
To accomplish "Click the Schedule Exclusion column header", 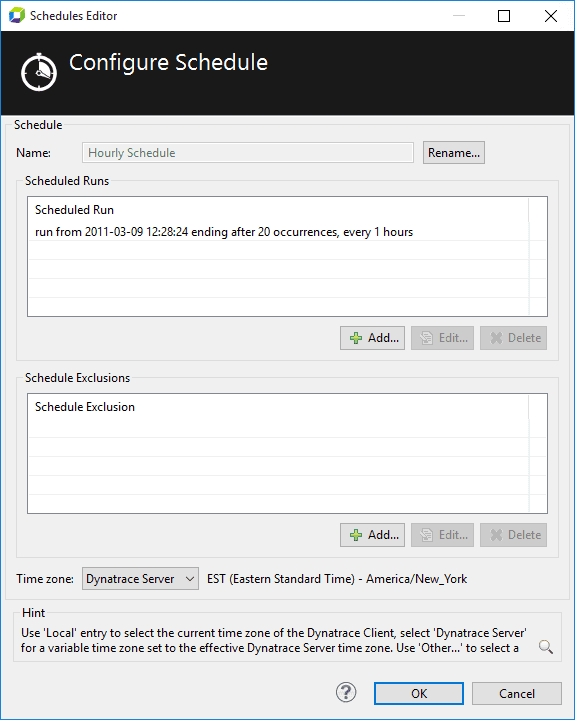I will tap(279, 407).
